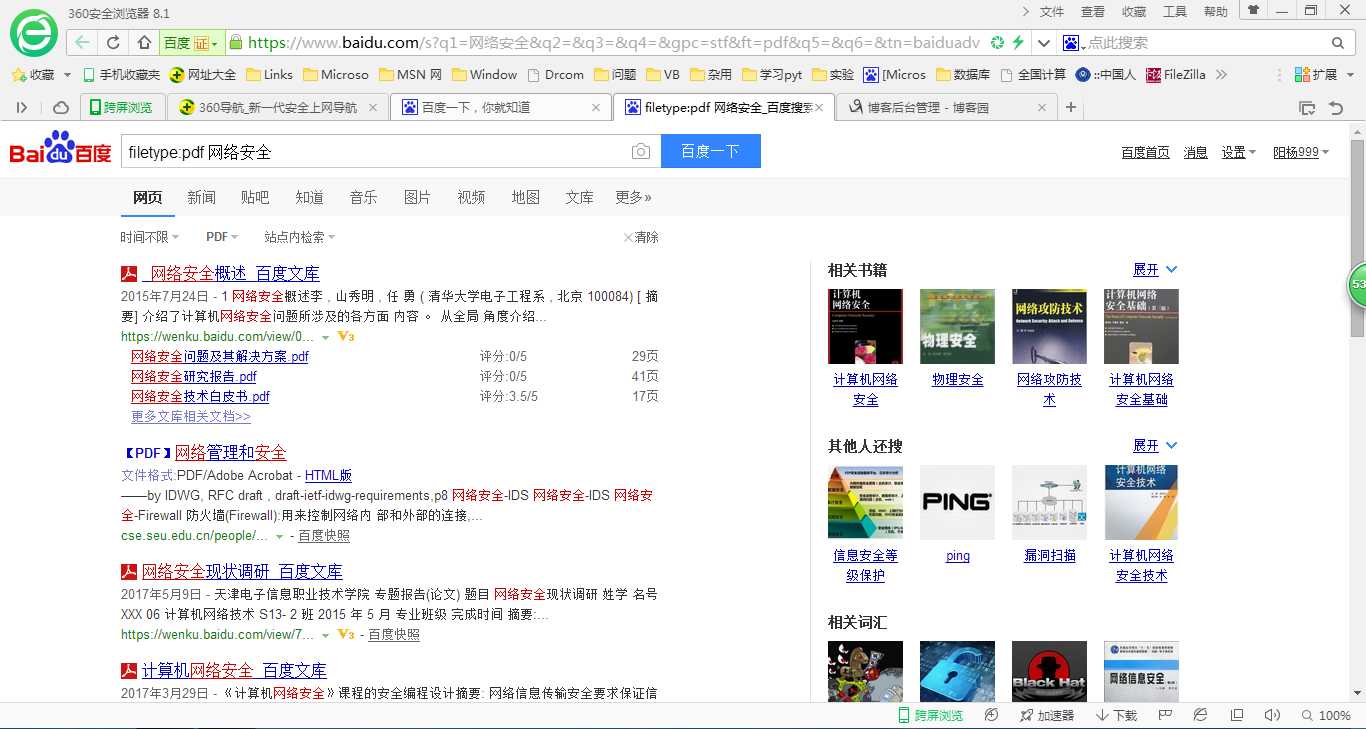Open 网络安全技术白皮书.pdf link
Image resolution: width=1366 pixels, height=729 pixels.
[200, 396]
